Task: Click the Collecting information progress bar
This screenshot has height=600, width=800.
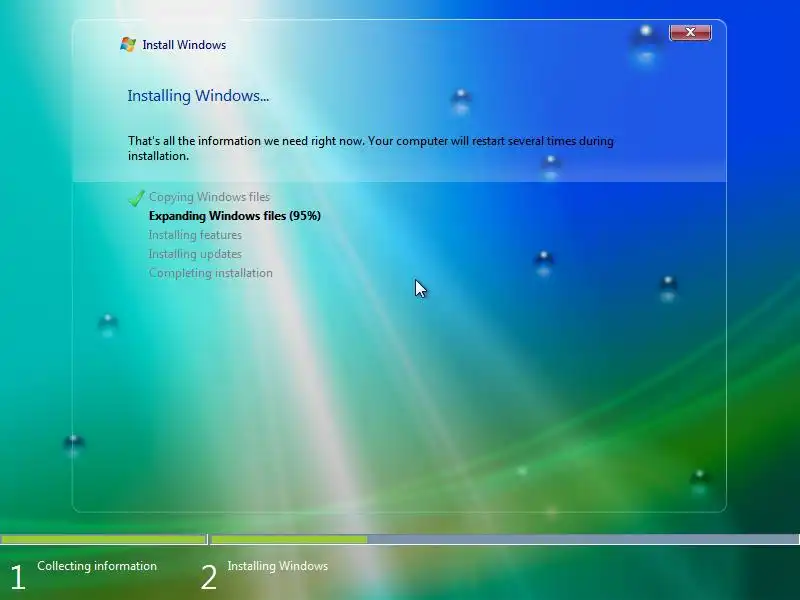Action: point(103,539)
